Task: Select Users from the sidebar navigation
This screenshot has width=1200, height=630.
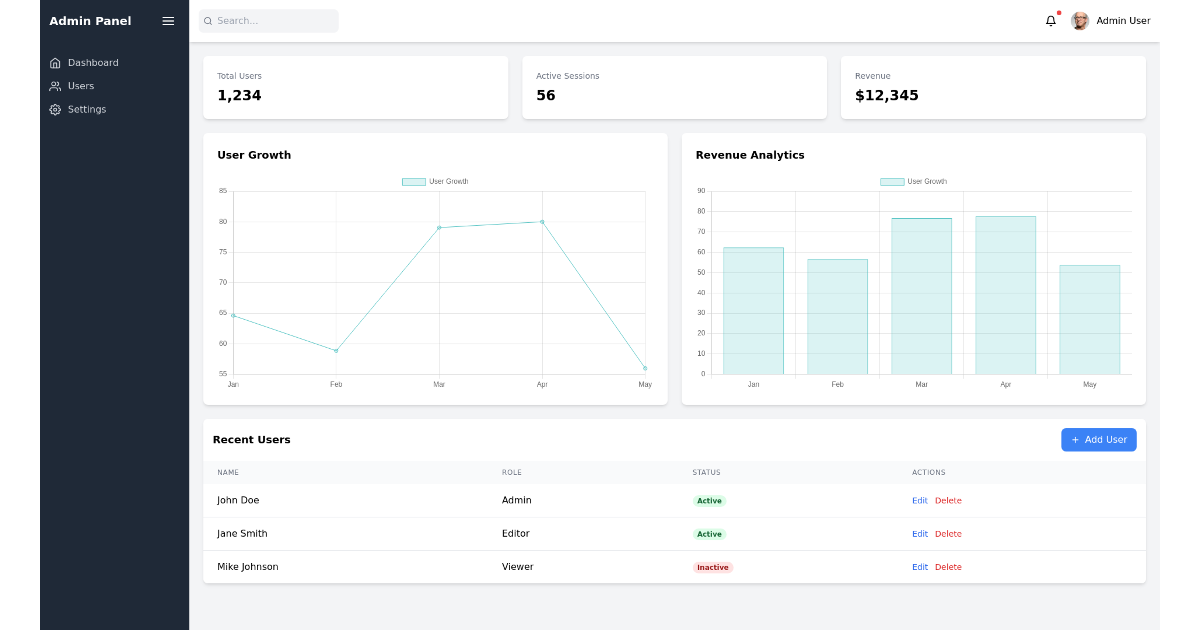Action: (x=80, y=86)
